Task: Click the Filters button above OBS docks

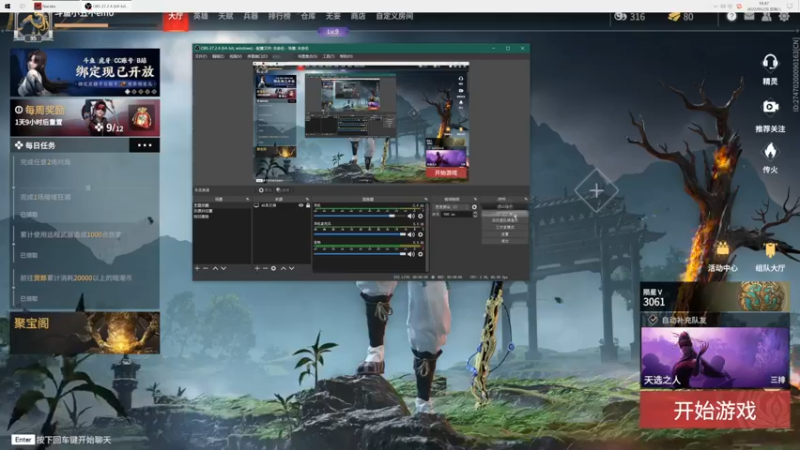Action: [283, 190]
